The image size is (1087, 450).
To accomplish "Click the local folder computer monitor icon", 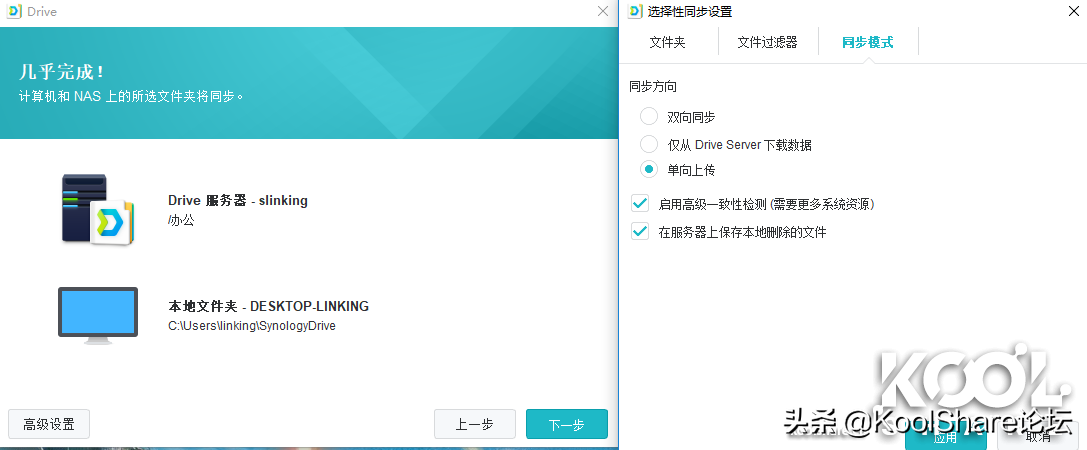I will [x=97, y=315].
